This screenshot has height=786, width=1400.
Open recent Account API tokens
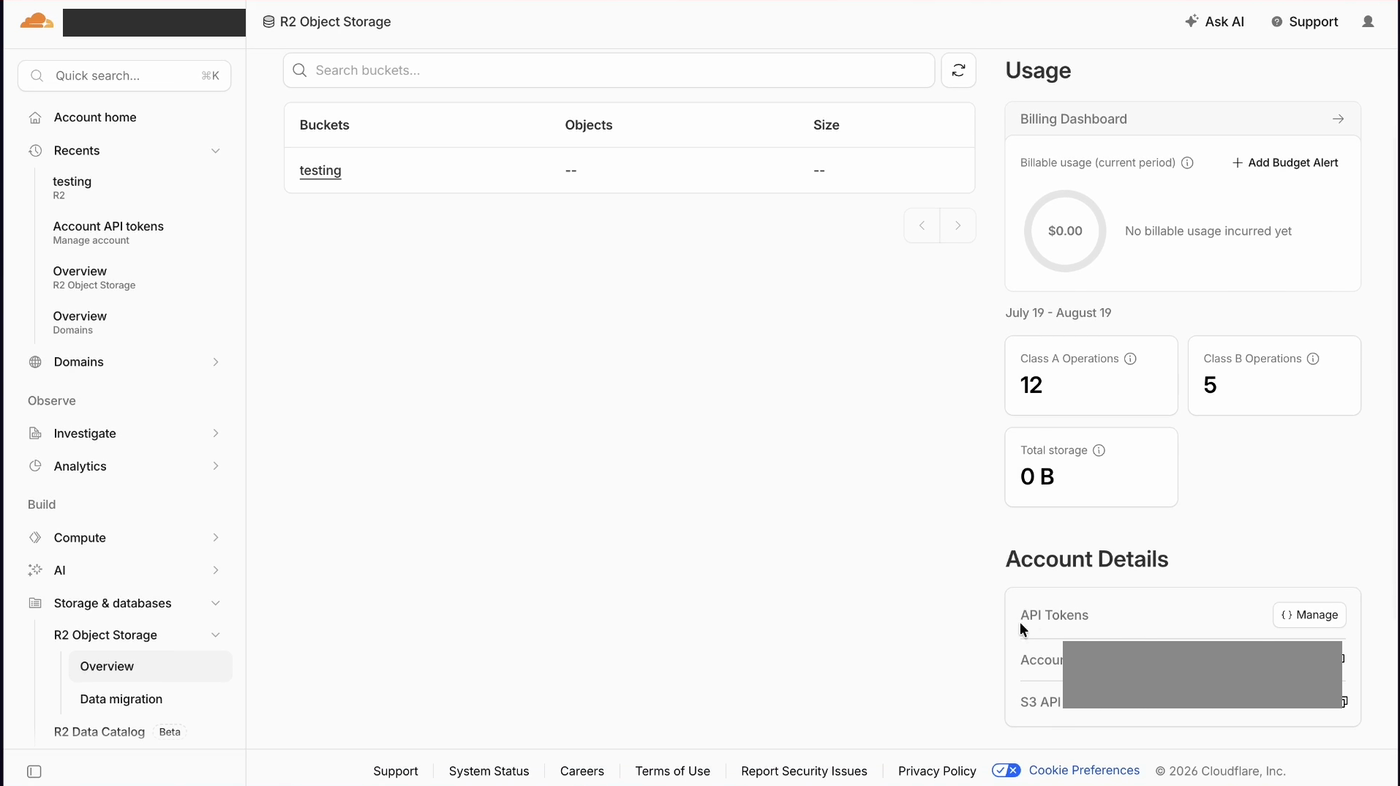pyautogui.click(x=108, y=232)
